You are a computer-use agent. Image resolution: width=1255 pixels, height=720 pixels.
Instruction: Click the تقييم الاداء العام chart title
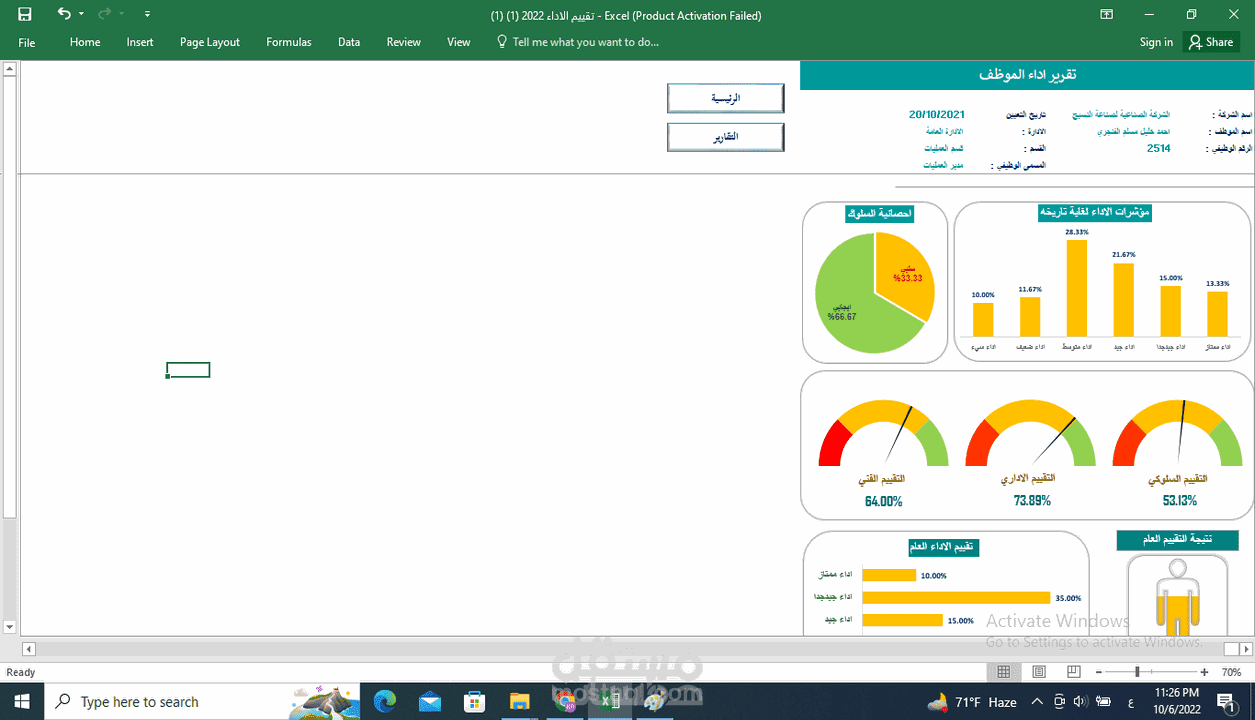click(x=943, y=547)
